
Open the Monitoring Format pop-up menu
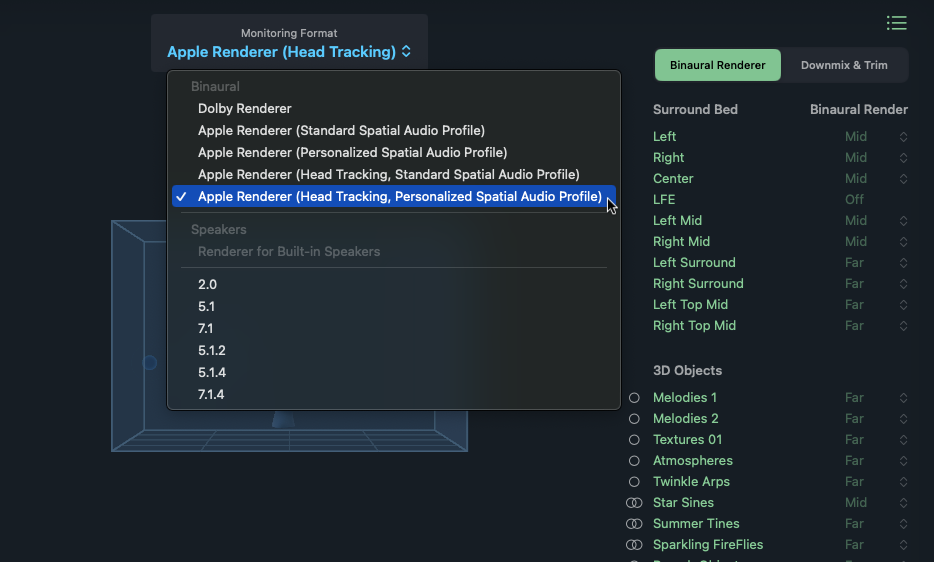pos(289,52)
